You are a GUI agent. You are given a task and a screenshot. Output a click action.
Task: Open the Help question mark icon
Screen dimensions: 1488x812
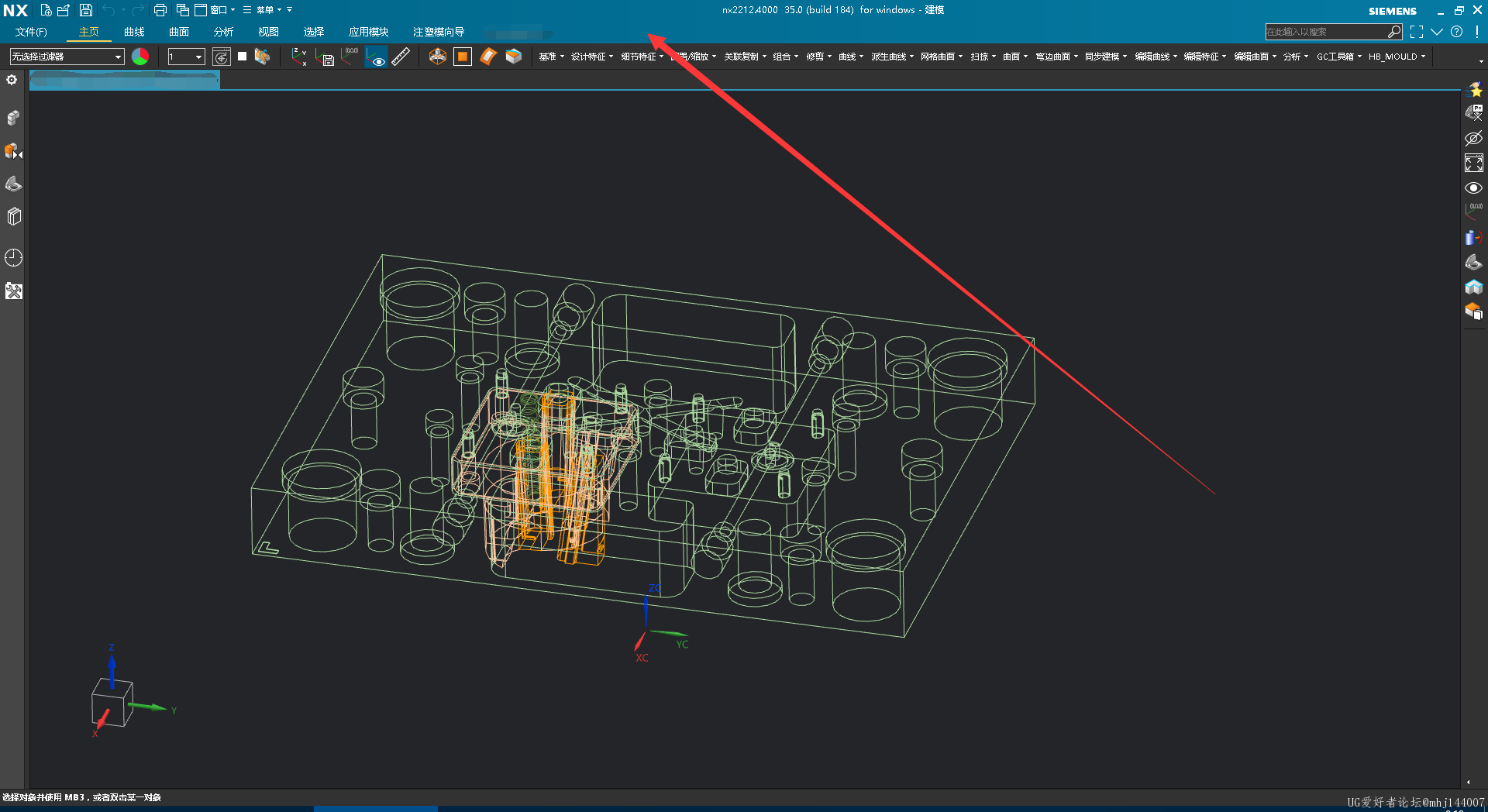[x=1457, y=32]
